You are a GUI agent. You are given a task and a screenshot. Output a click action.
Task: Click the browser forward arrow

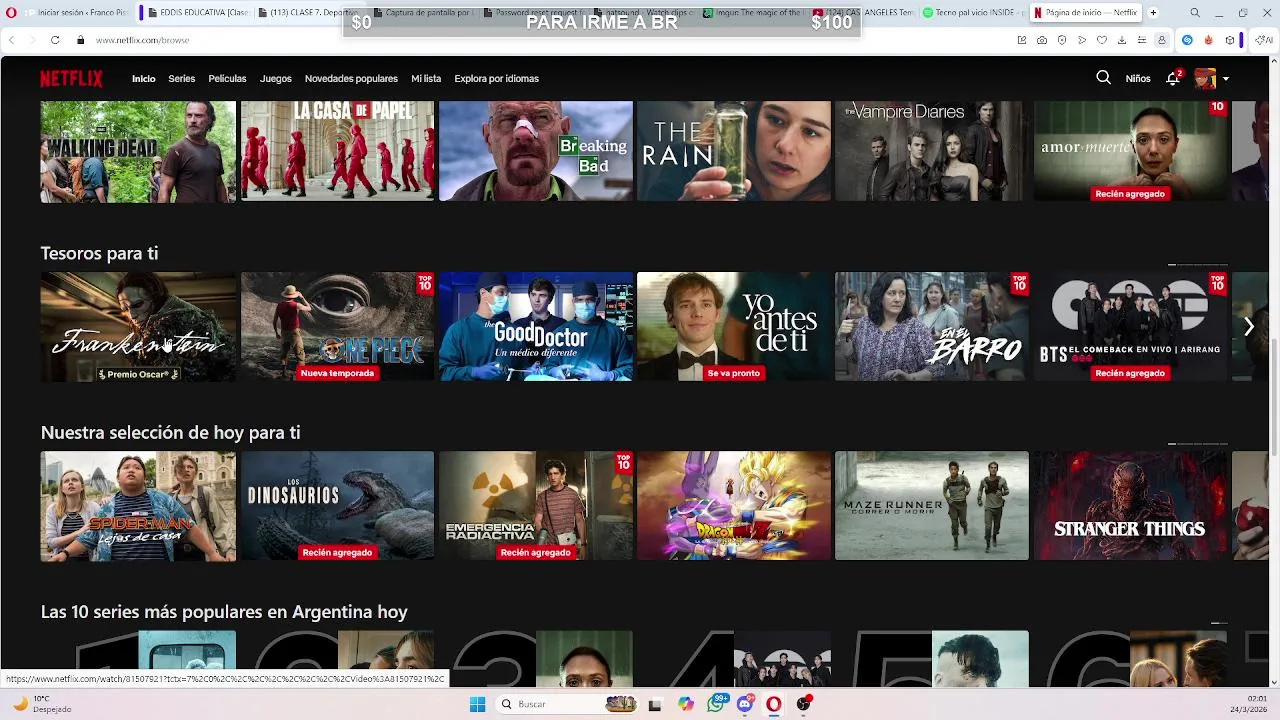(32, 40)
